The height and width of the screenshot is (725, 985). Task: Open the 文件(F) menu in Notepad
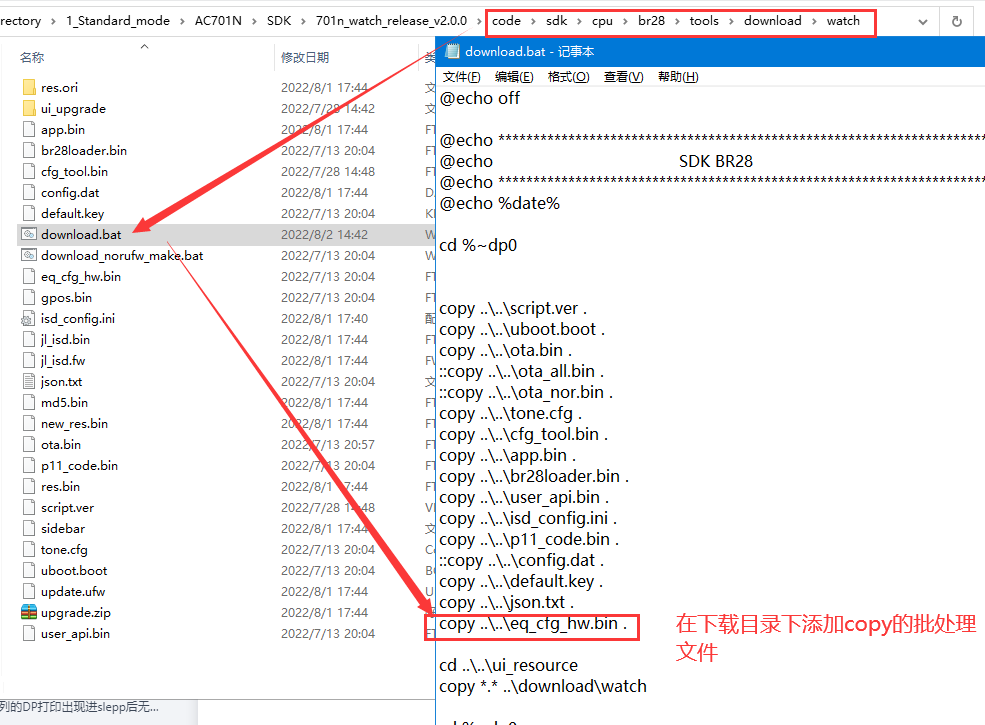(462, 77)
